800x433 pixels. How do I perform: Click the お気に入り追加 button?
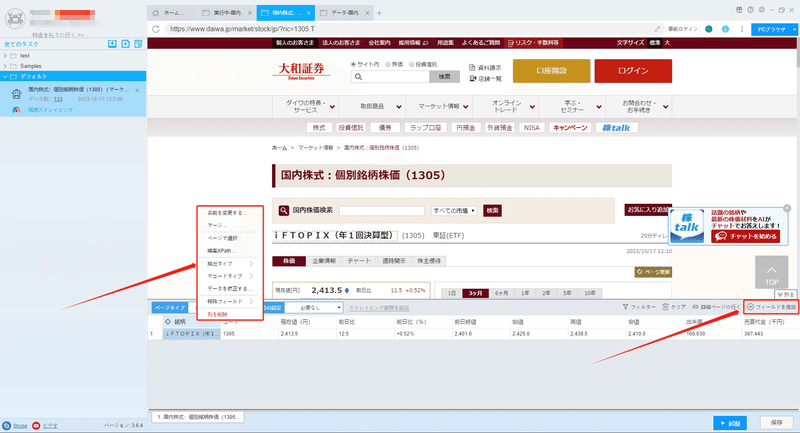coord(647,210)
